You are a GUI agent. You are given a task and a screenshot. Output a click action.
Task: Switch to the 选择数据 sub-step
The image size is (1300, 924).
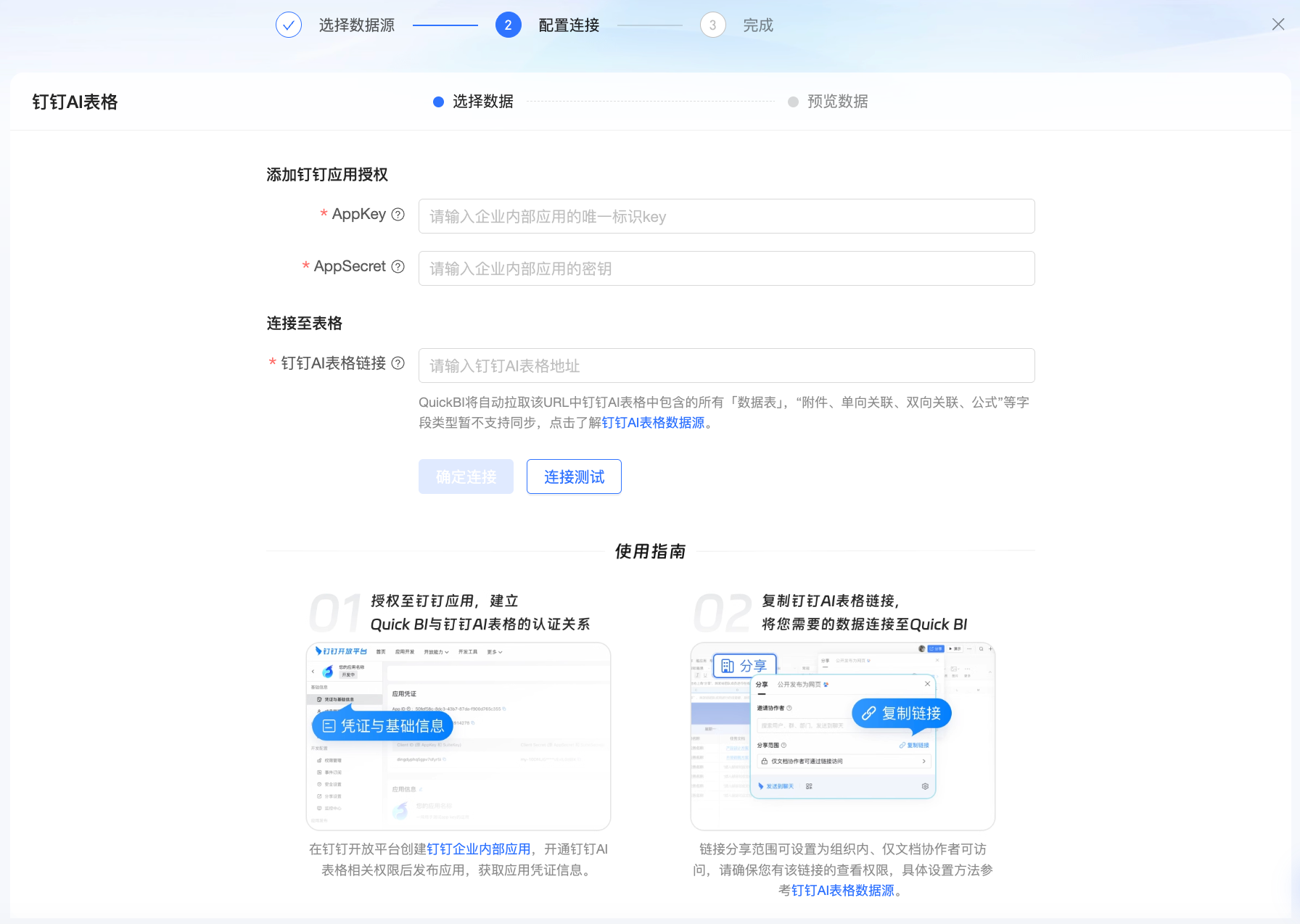point(482,102)
